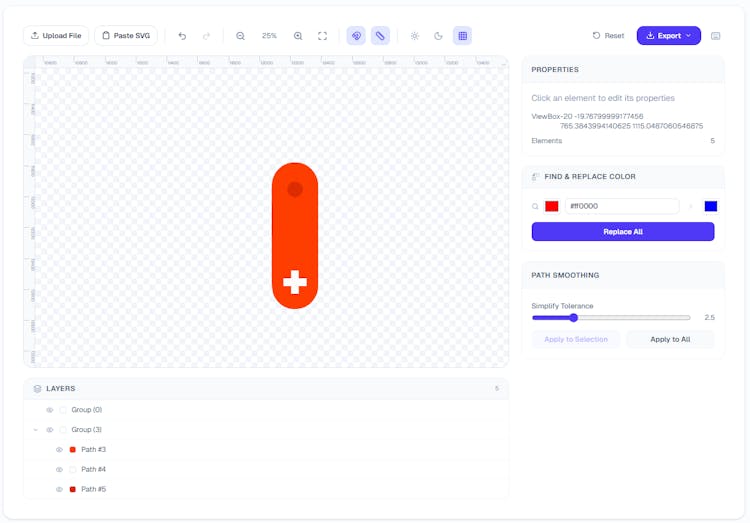Click the Upload File button
This screenshot has height=523, width=750.
(x=56, y=36)
